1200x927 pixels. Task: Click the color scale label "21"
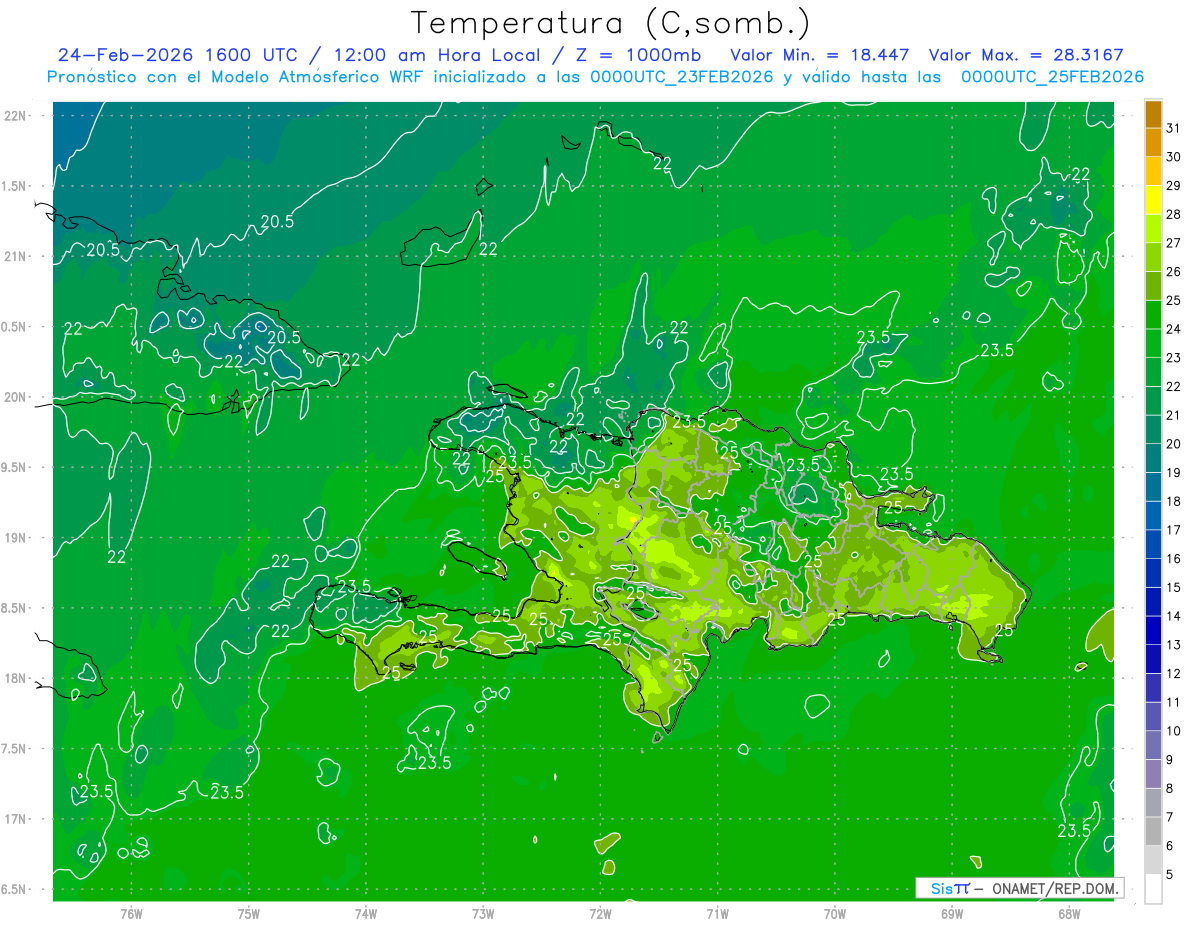click(1174, 415)
